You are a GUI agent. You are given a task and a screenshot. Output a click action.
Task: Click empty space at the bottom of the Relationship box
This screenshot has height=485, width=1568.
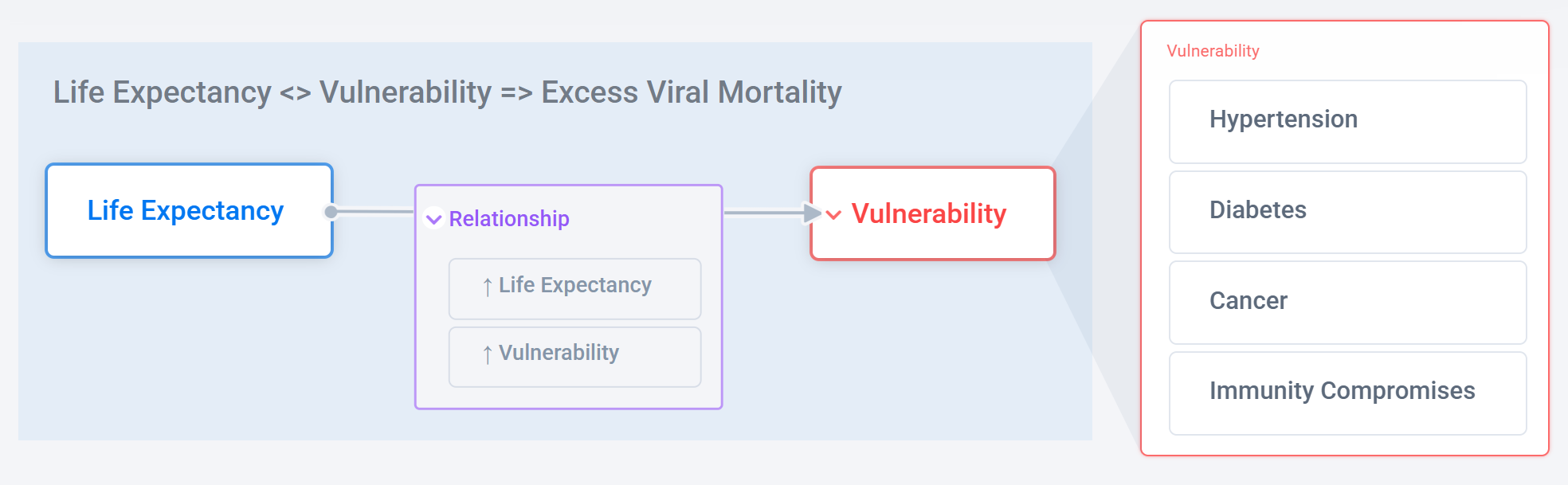click(x=568, y=398)
